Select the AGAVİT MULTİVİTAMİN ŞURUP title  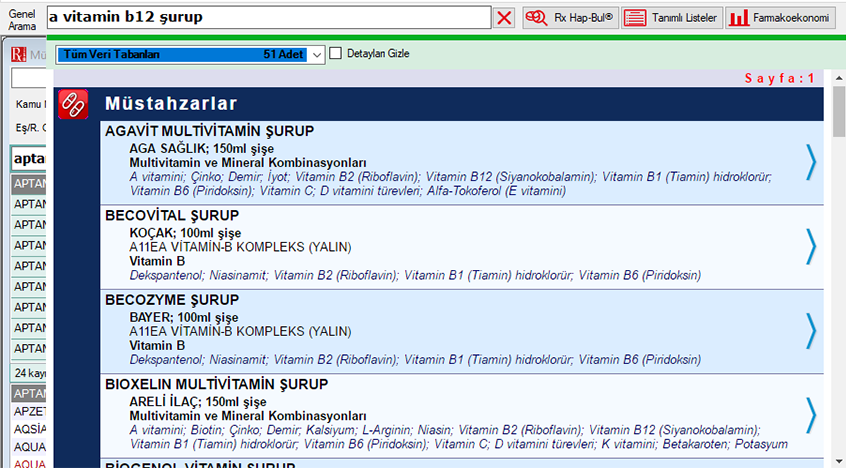[x=209, y=131]
